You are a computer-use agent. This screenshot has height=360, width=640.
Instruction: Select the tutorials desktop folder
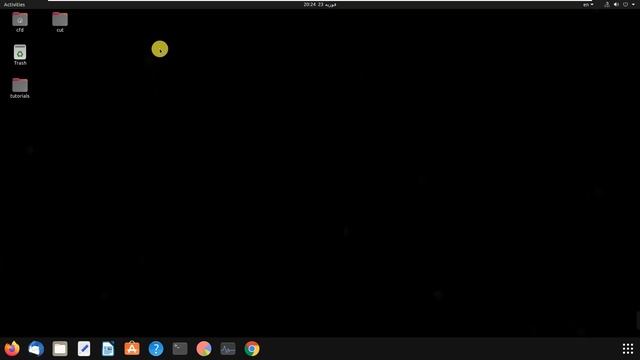[x=20, y=88]
